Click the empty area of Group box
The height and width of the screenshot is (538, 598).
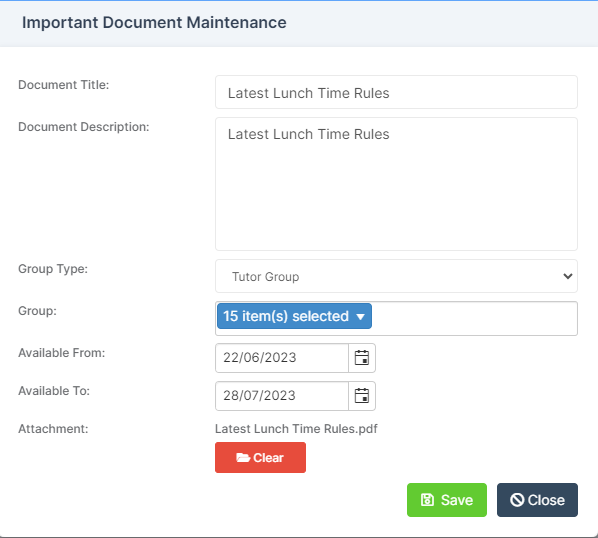coord(474,318)
